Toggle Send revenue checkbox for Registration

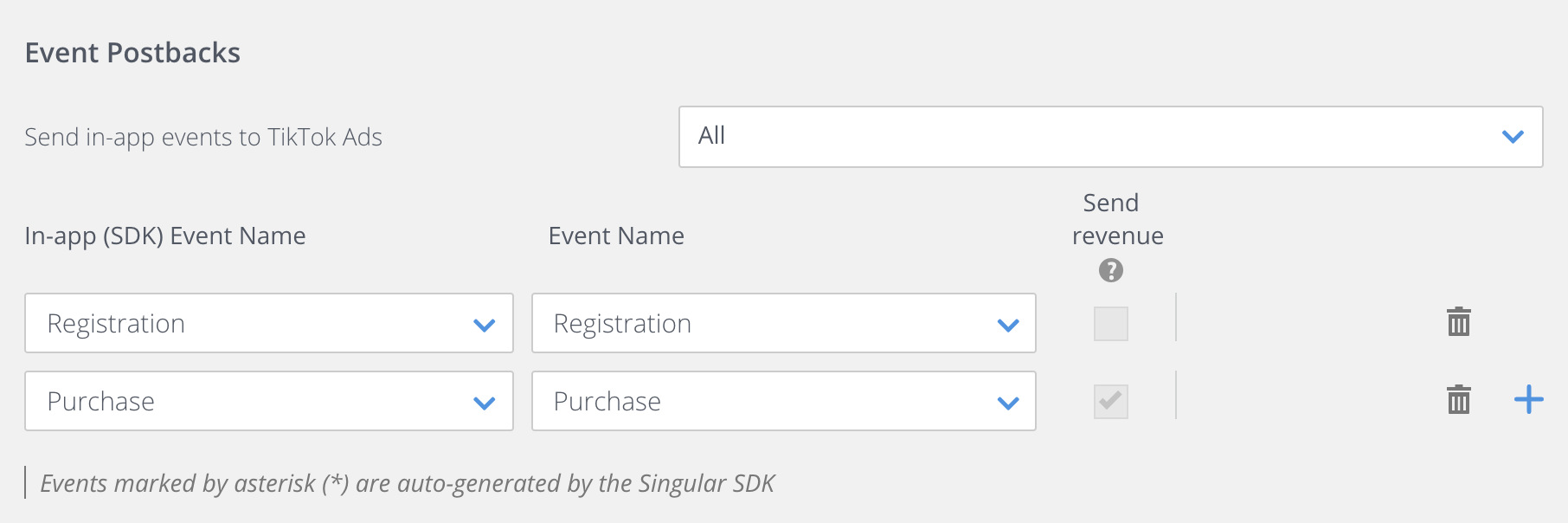1111,324
